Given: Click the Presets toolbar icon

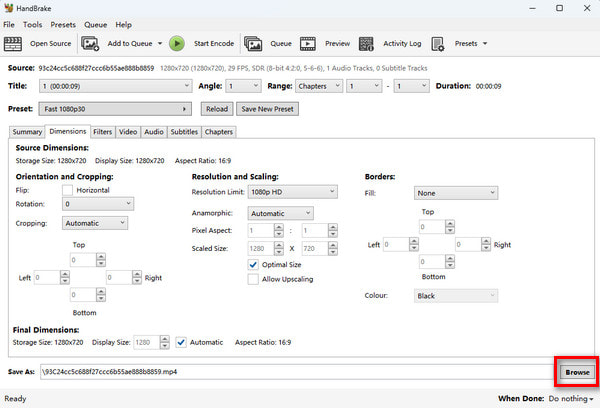Looking at the screenshot, I should coord(442,44).
